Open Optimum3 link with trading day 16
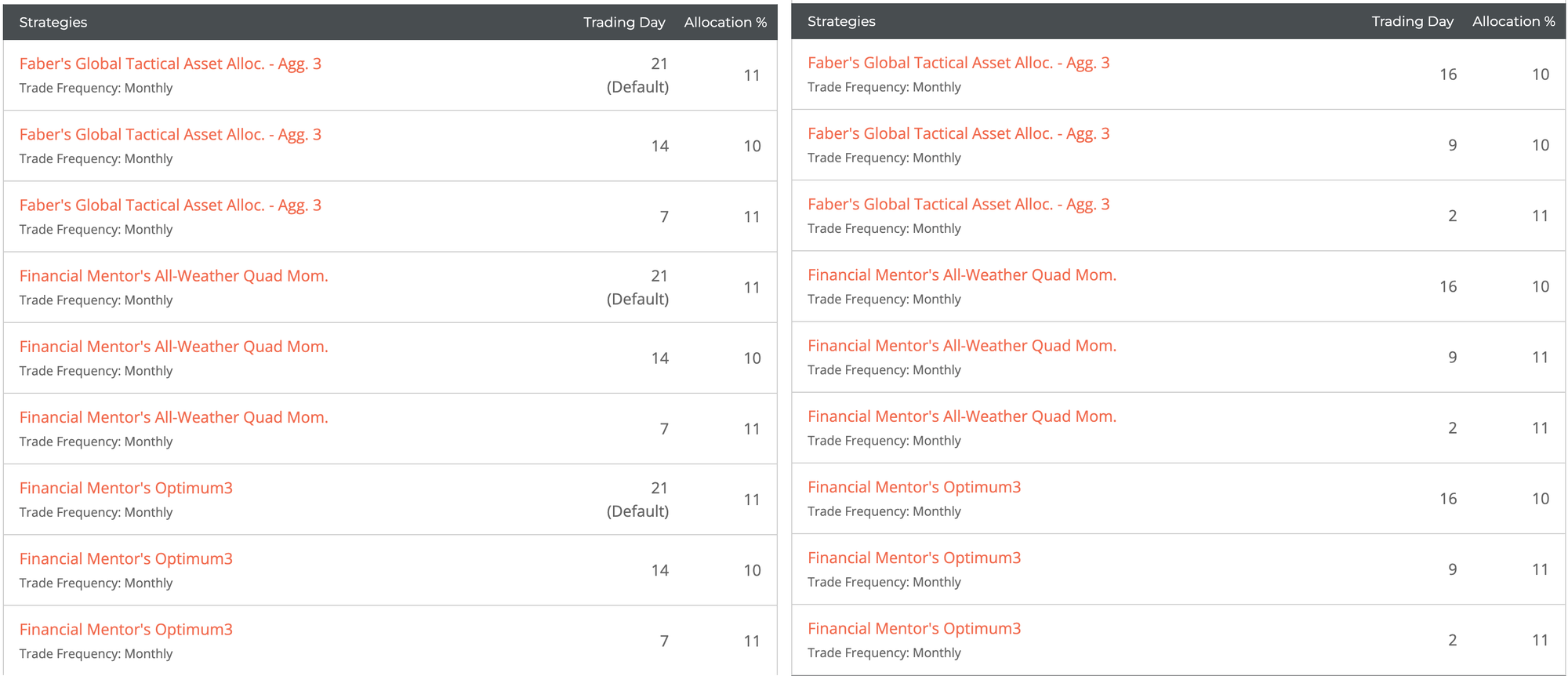This screenshot has height=676, width=1568. click(x=914, y=487)
